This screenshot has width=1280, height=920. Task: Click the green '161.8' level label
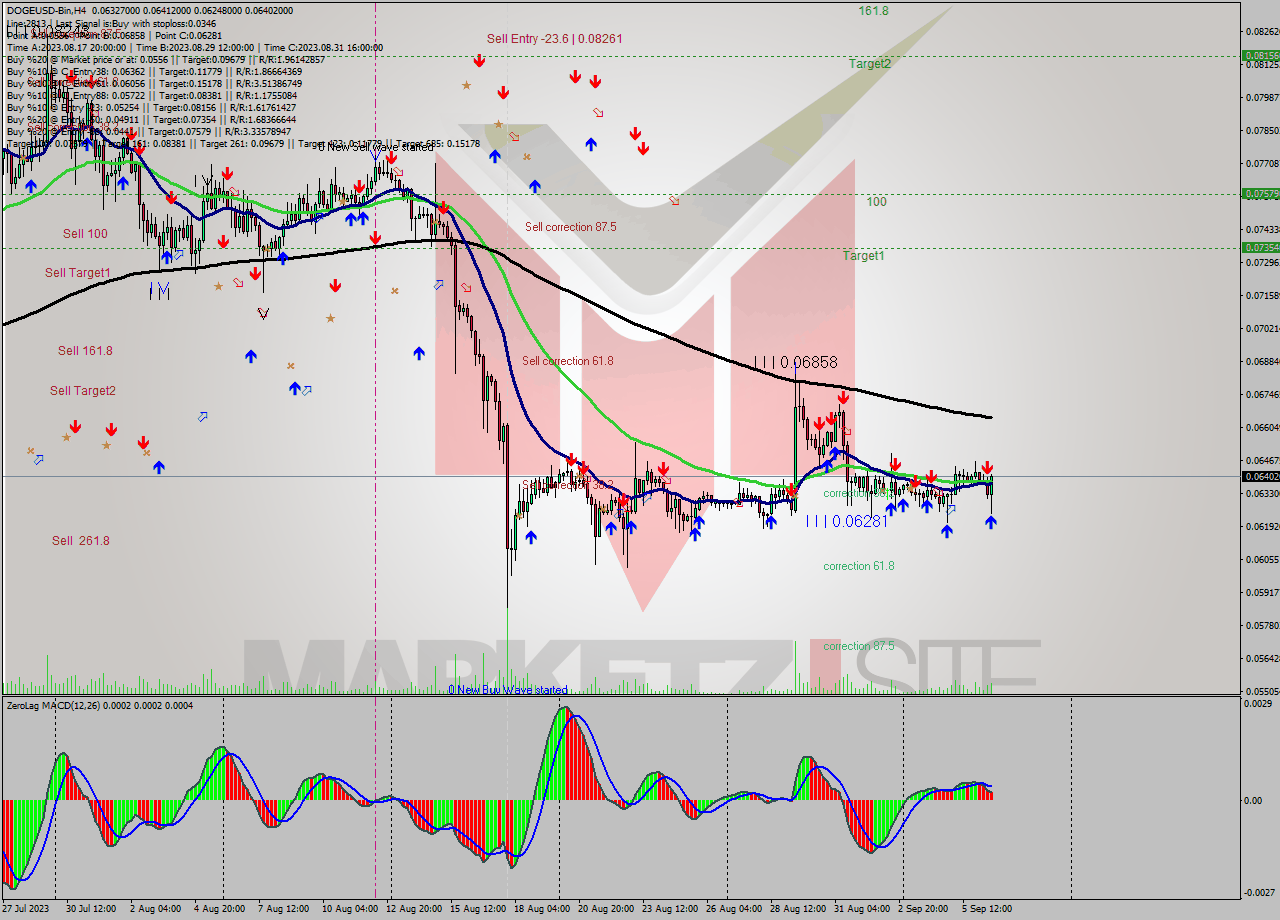[x=874, y=11]
